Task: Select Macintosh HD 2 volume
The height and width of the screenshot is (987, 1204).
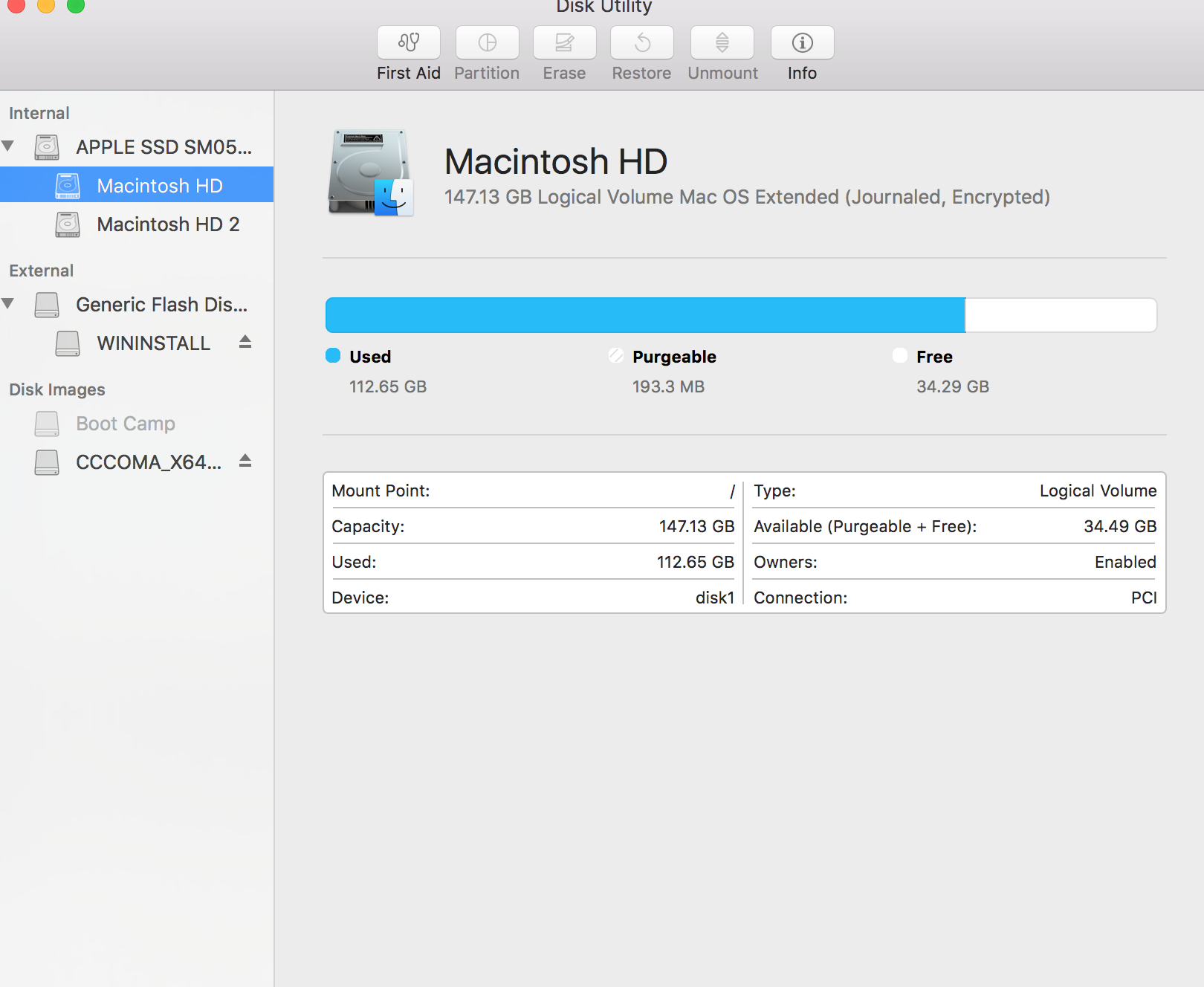Action: point(137,224)
